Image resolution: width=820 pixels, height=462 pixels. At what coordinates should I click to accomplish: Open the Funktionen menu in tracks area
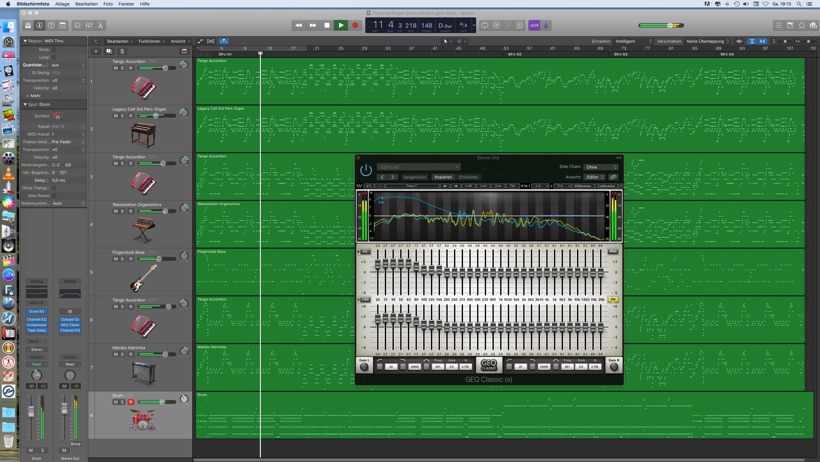(x=151, y=41)
